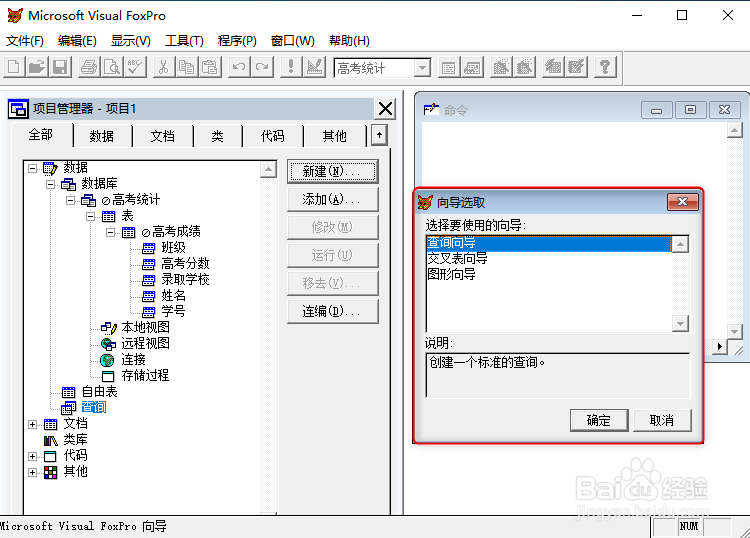The image size is (750, 538).
Task: Open the 工具(T) menu
Action: tap(184, 41)
